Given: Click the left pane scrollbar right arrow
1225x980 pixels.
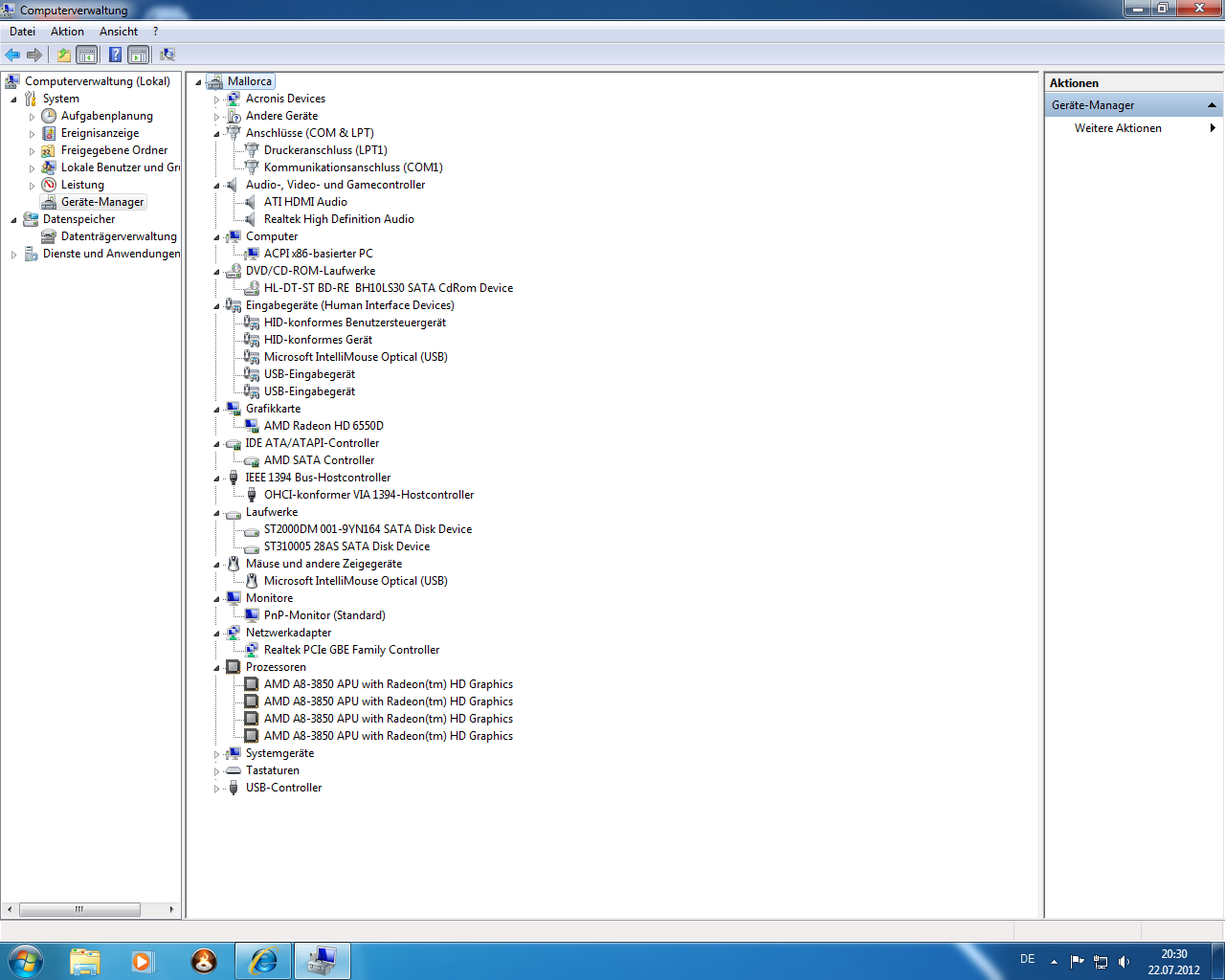Looking at the screenshot, I should 171,909.
